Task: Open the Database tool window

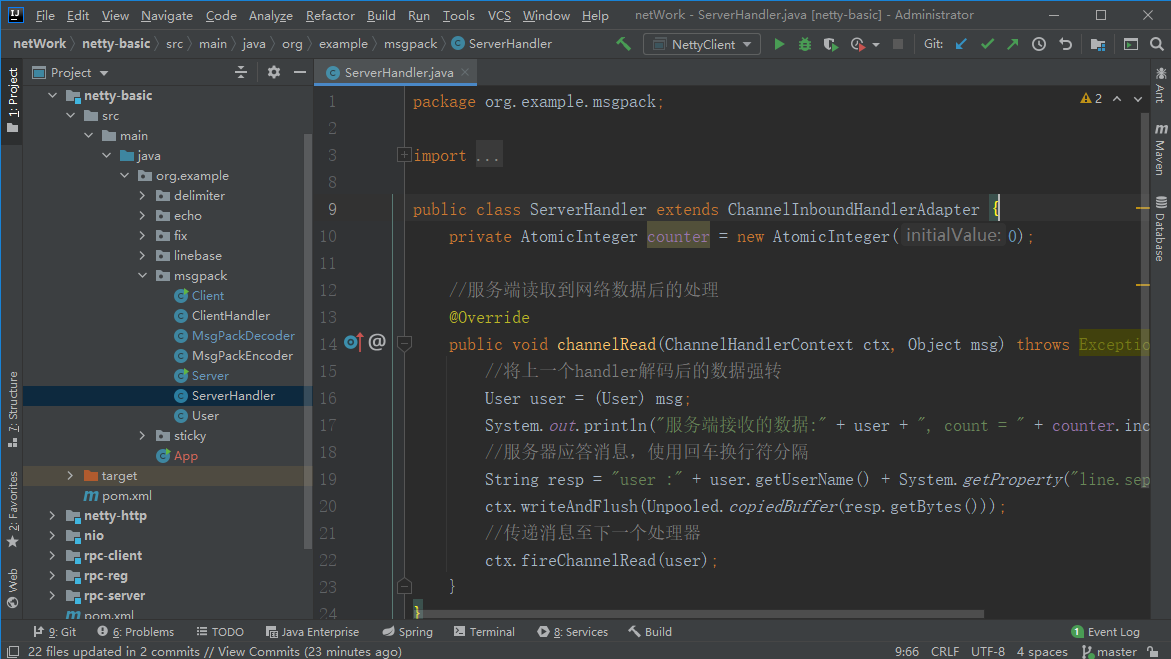Action: pos(1161,229)
